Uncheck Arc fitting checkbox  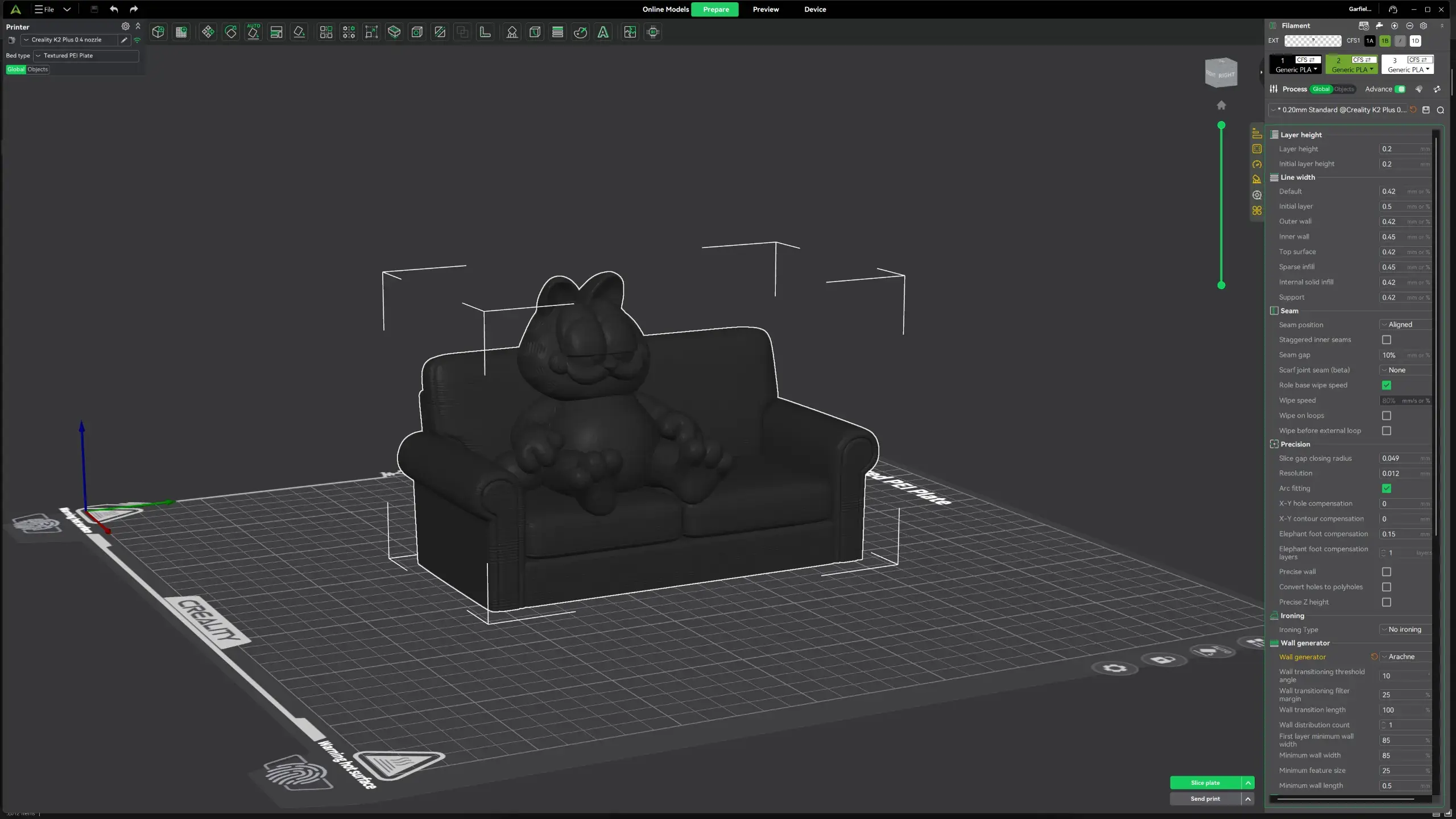(x=1387, y=489)
